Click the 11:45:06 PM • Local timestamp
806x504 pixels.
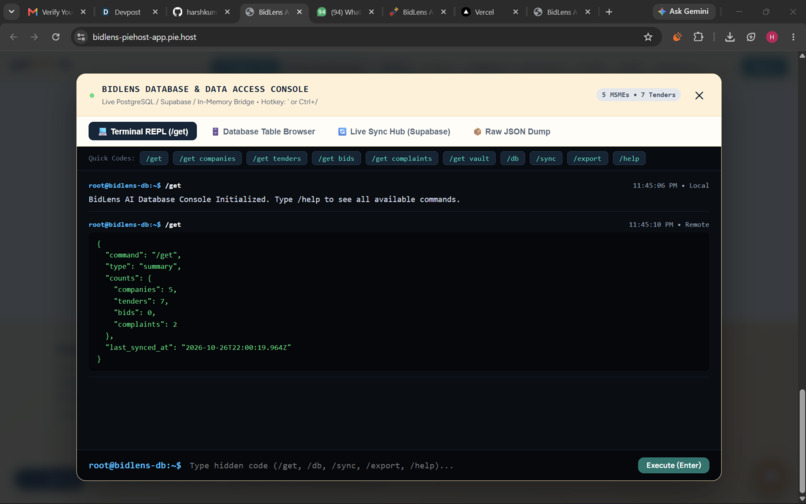click(x=671, y=186)
